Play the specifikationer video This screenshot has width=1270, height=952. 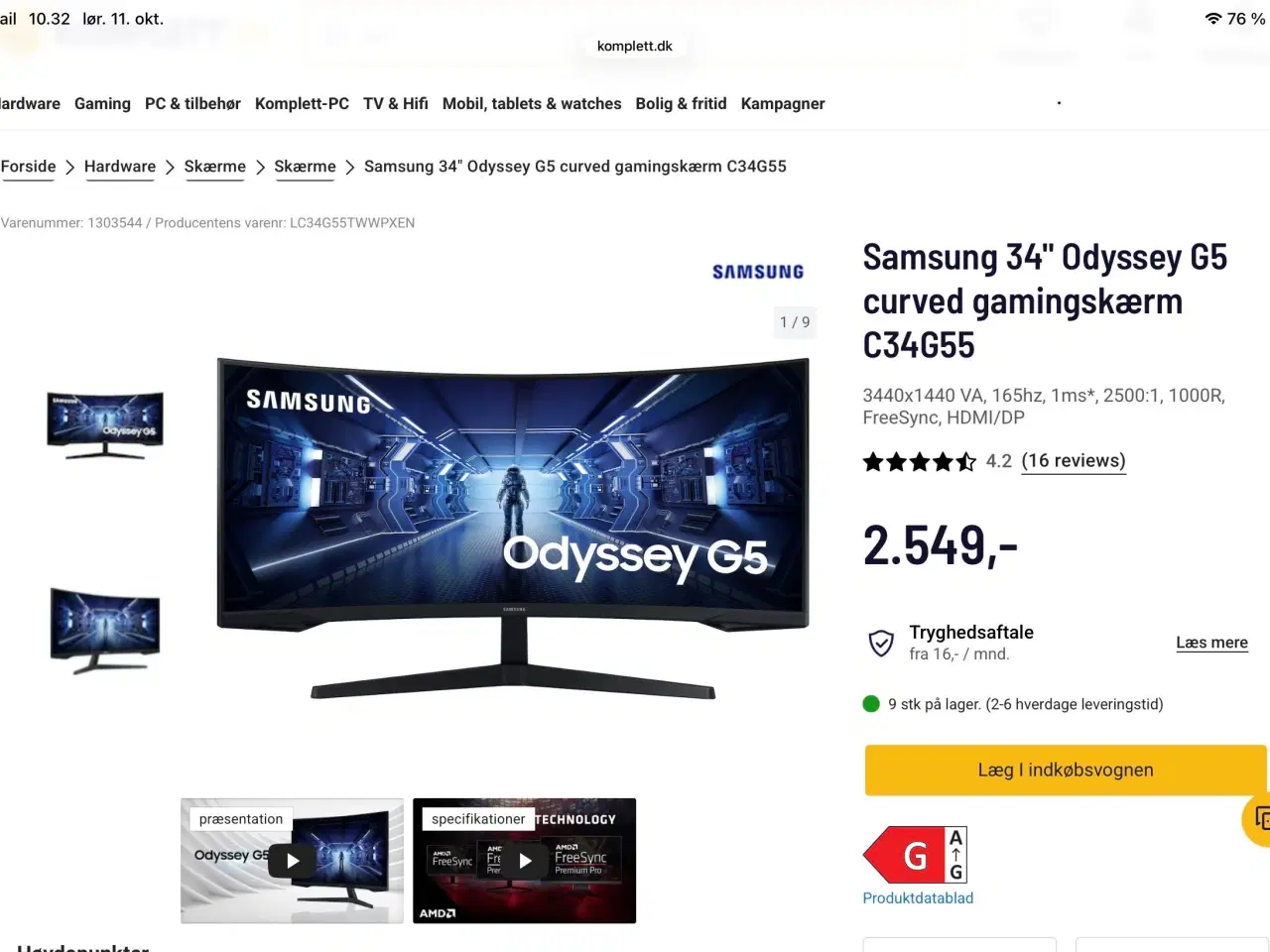[x=525, y=861]
